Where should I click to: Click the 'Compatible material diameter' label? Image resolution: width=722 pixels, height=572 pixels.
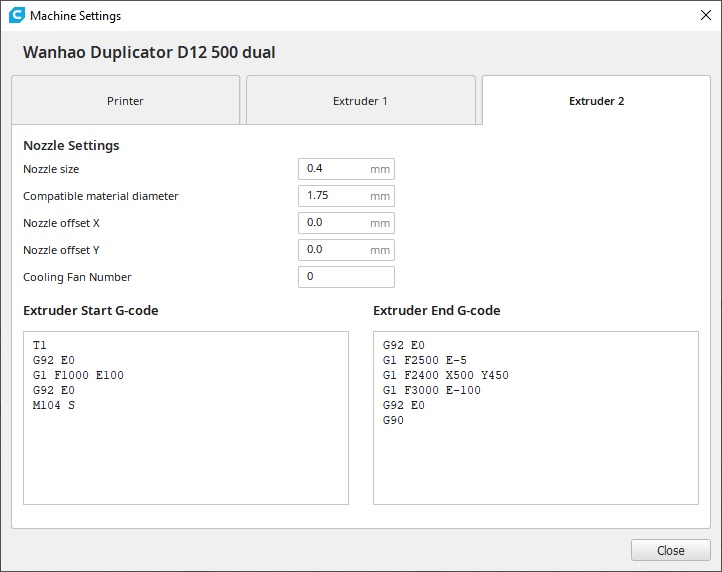click(101, 196)
